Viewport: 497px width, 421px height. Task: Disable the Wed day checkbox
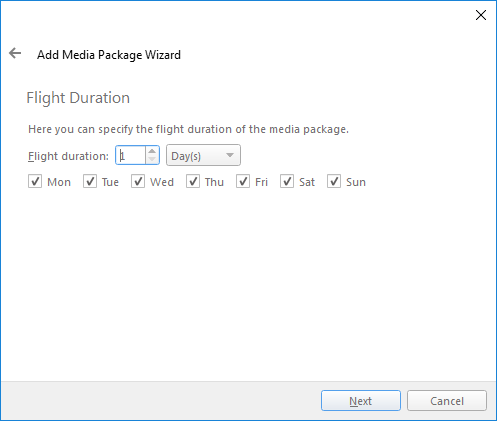138,182
